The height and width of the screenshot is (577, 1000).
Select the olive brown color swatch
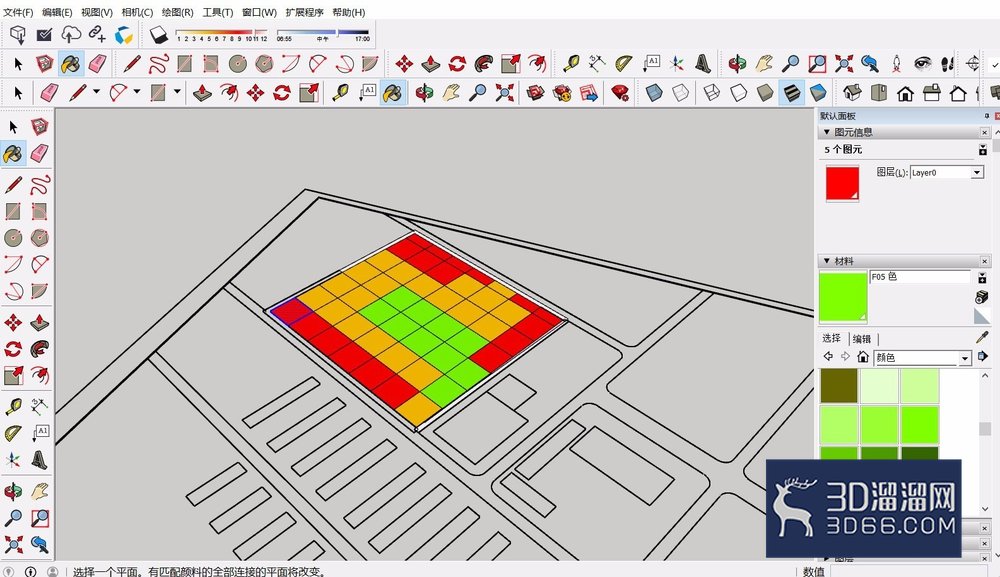click(x=839, y=386)
